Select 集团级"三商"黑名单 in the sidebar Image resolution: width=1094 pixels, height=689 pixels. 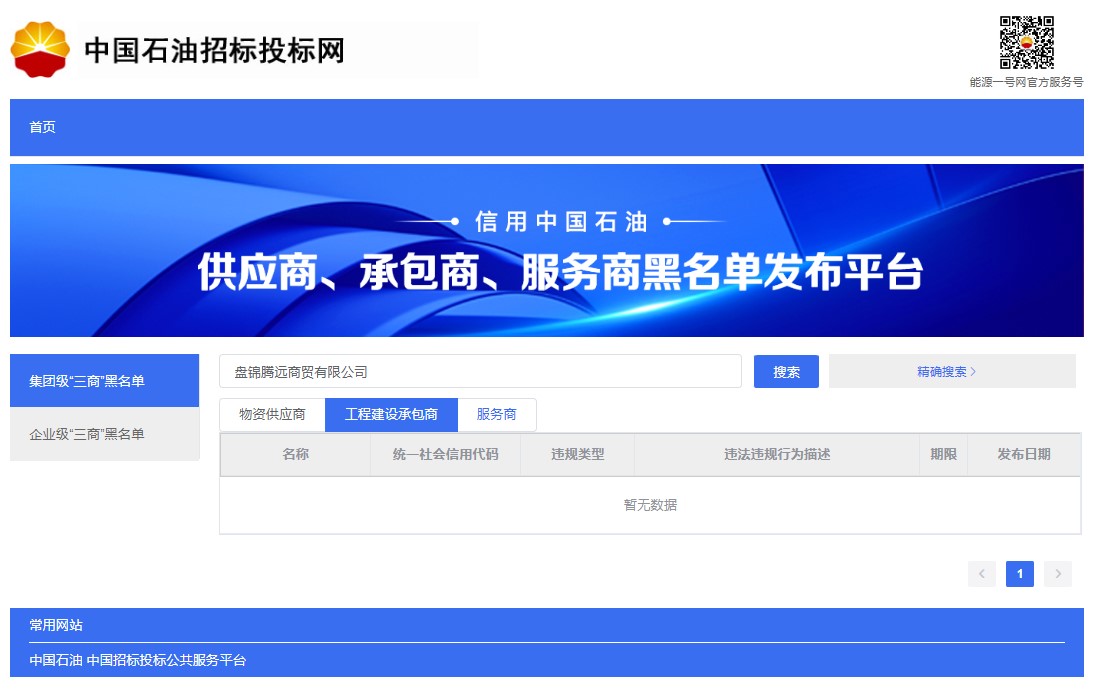(105, 381)
